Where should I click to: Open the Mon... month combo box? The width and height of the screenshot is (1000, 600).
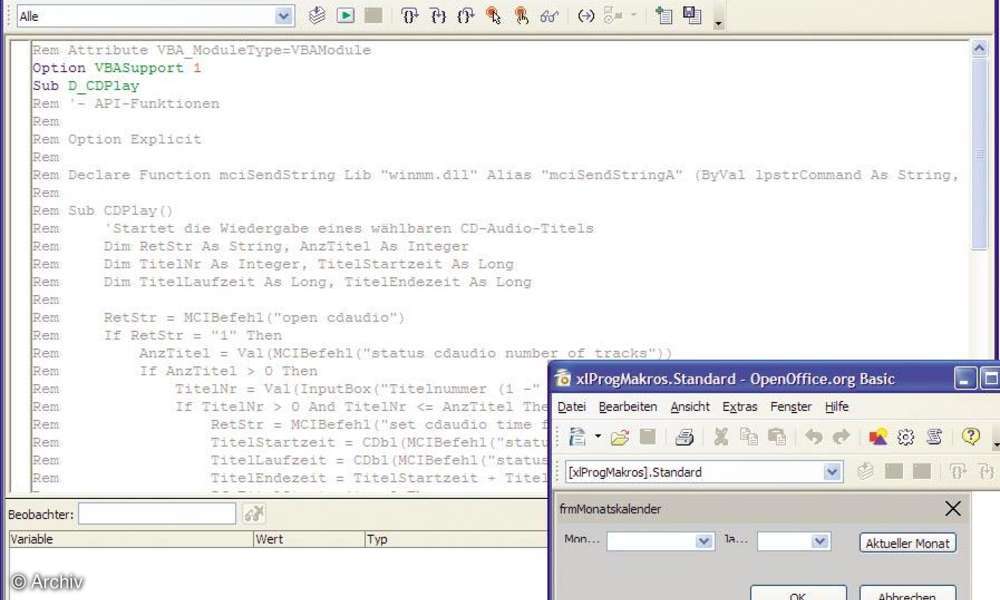coord(703,541)
